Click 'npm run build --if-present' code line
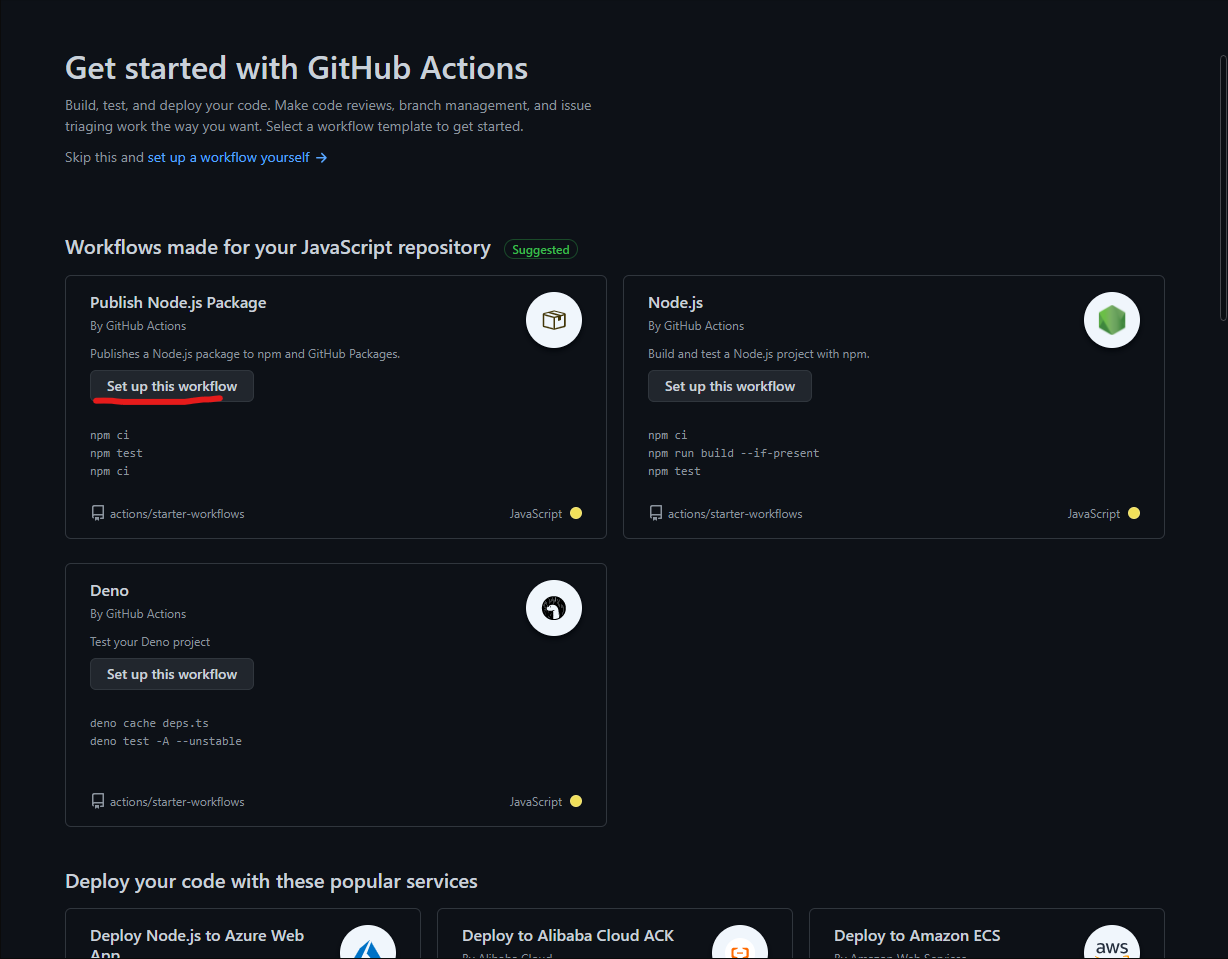1228x959 pixels. tap(734, 453)
